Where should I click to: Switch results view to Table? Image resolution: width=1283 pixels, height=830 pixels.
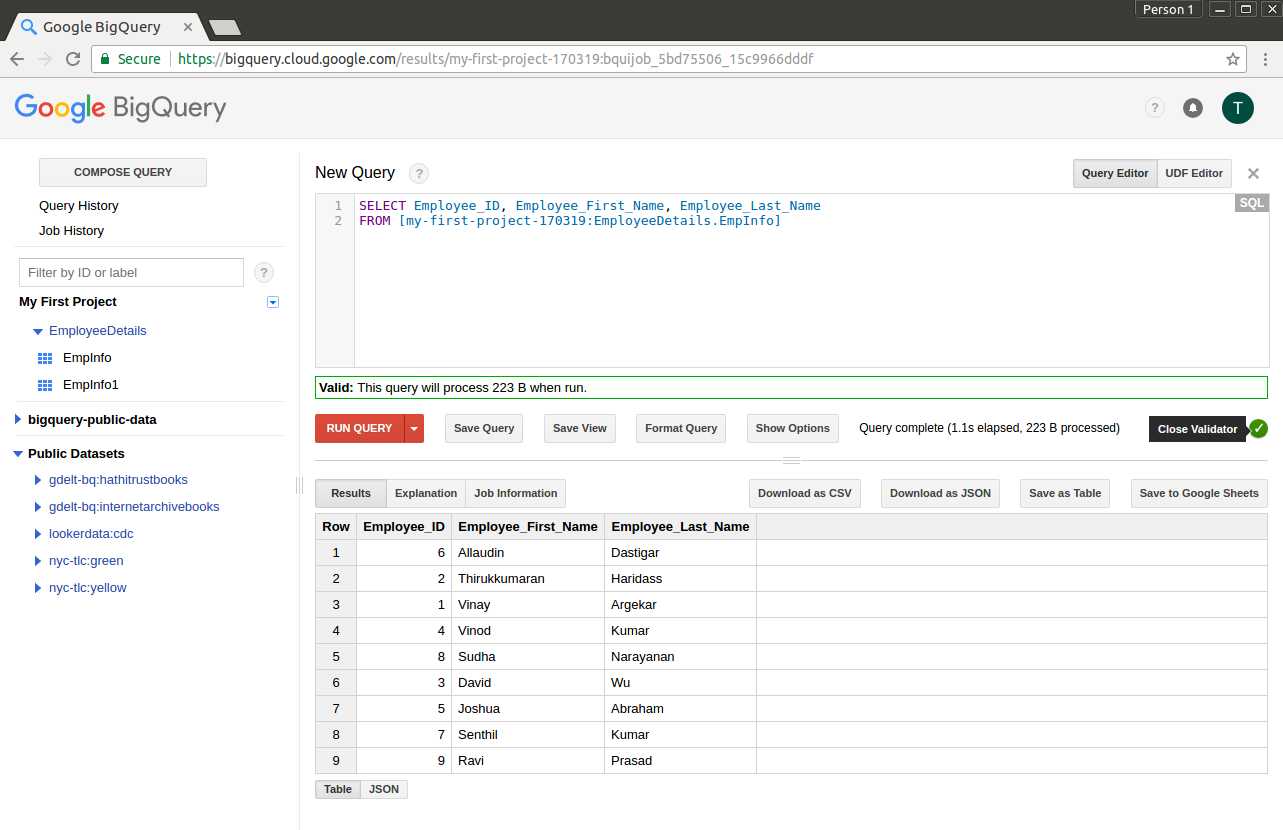[x=338, y=789]
